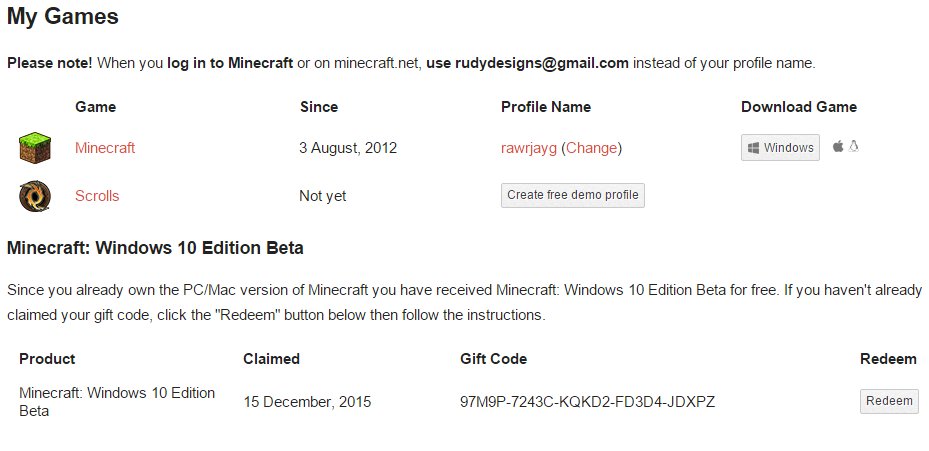
Task: Click the Gift Code column header
Action: pos(494,359)
